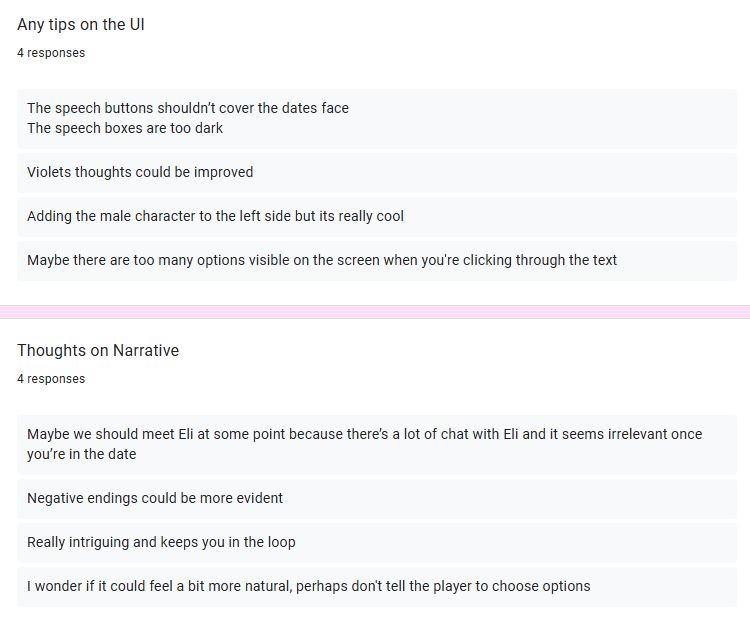This screenshot has height=619, width=750.
Task: Select the 'Maybe we should meet Eli' response
Action: tap(377, 444)
